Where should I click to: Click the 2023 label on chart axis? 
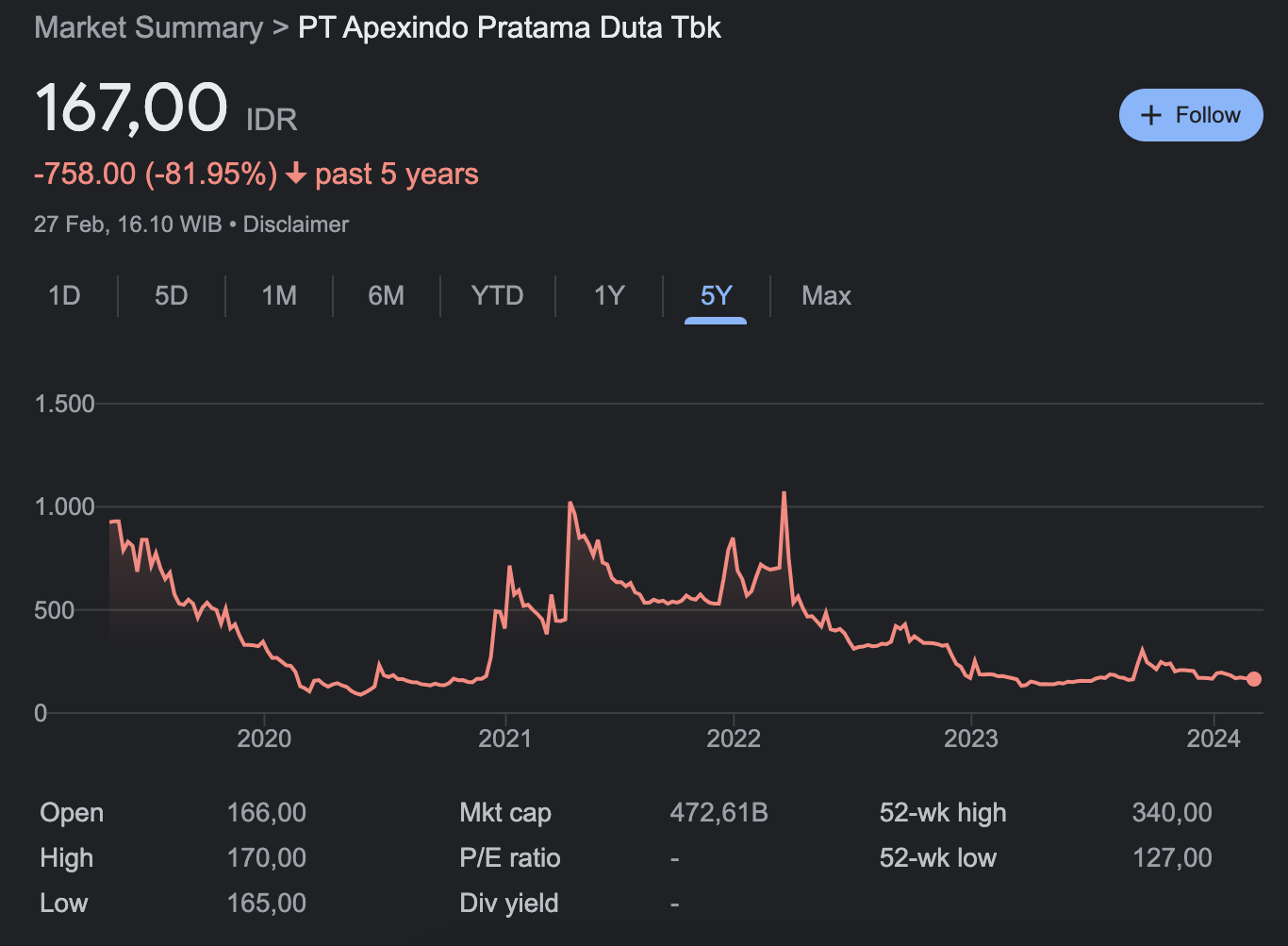click(x=972, y=739)
